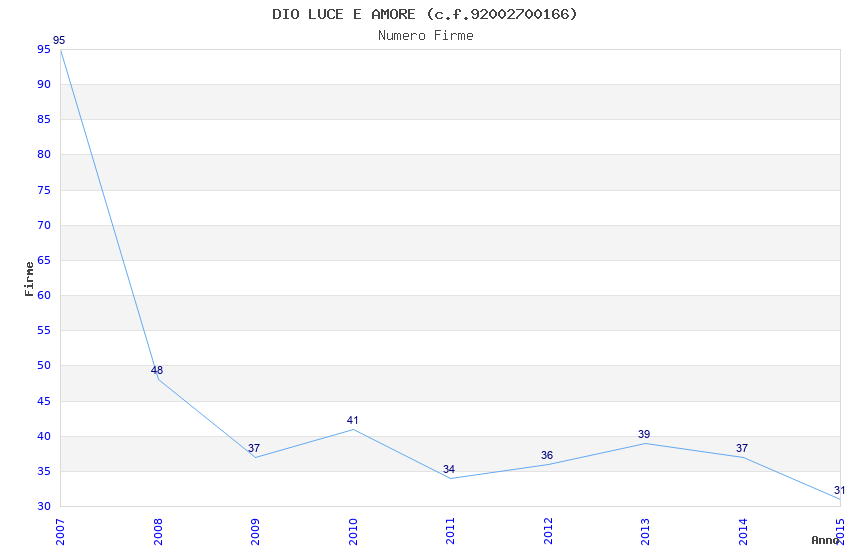Click the data label 34 for 2011
This screenshot has width=850, height=550.
point(449,469)
